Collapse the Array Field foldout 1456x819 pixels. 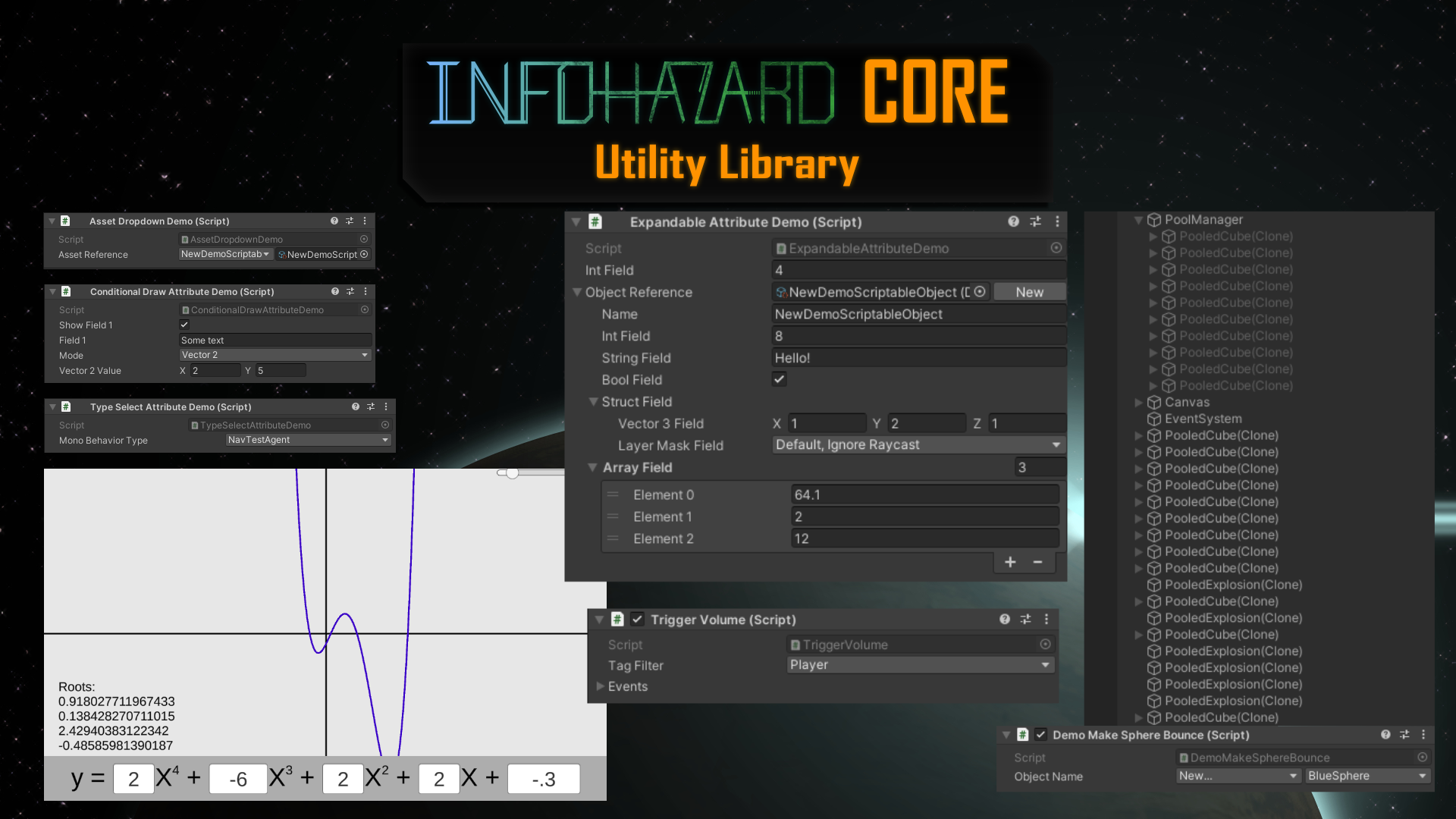click(x=593, y=467)
